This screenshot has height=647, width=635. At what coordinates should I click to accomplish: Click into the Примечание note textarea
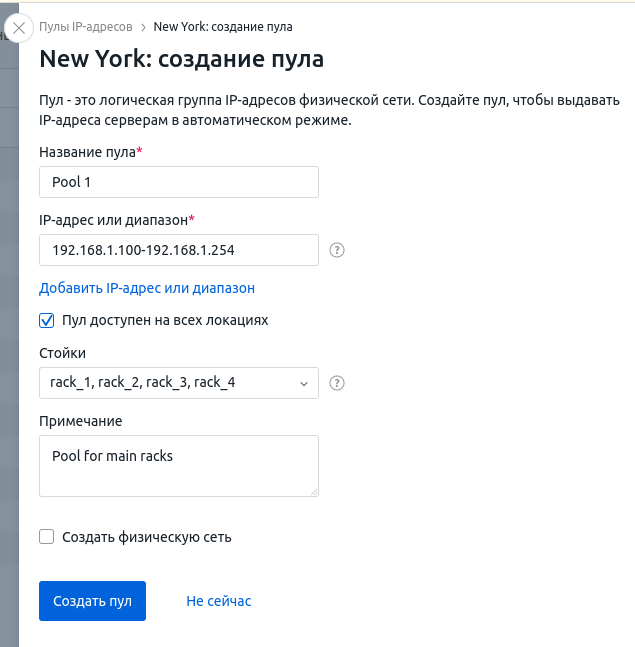coord(178,465)
